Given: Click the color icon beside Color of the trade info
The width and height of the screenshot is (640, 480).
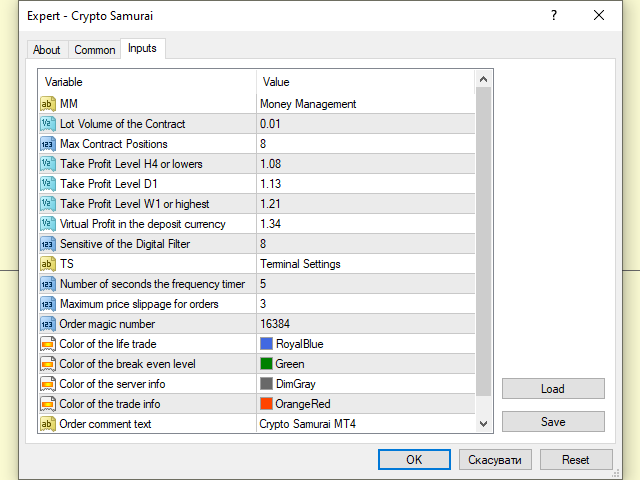Looking at the screenshot, I should point(48,404).
